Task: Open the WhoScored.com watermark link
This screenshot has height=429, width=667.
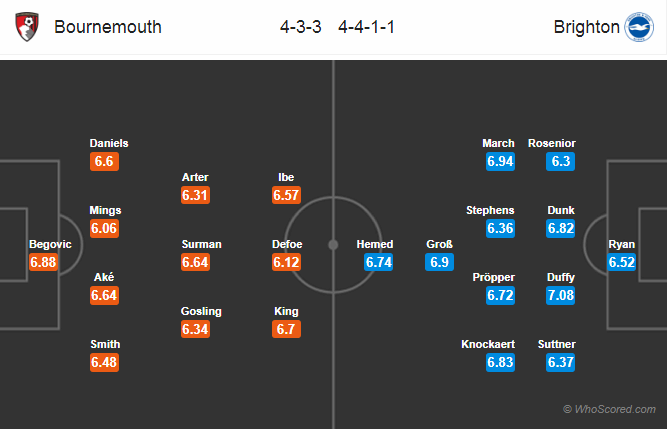Action: pos(609,409)
